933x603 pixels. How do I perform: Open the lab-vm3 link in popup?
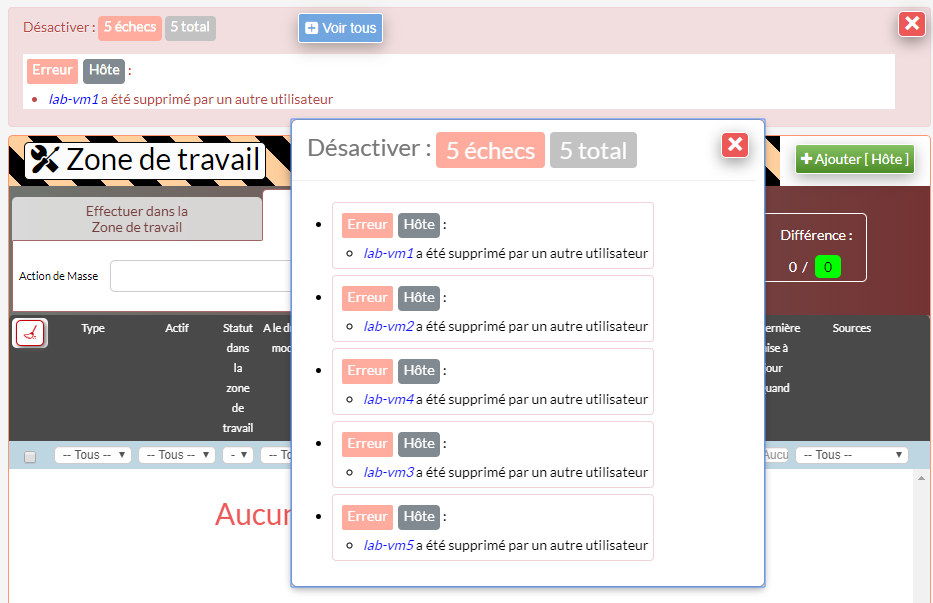(389, 473)
